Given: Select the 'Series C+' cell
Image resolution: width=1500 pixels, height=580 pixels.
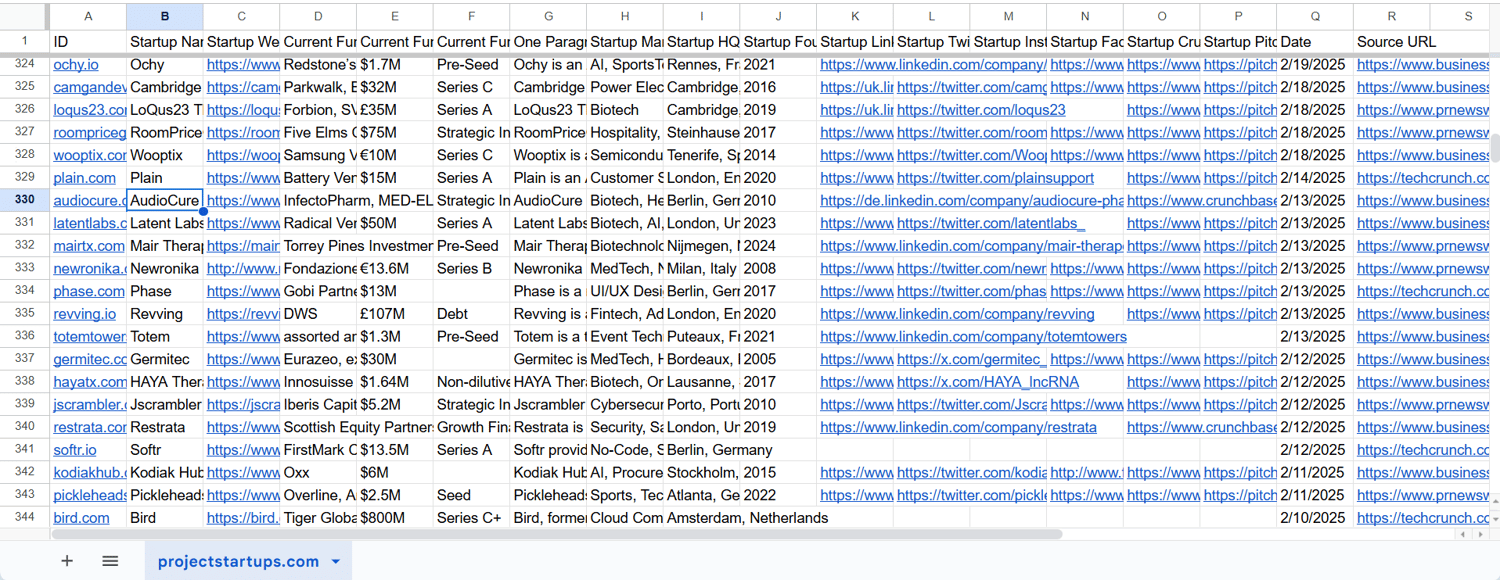Looking at the screenshot, I should [x=472, y=517].
